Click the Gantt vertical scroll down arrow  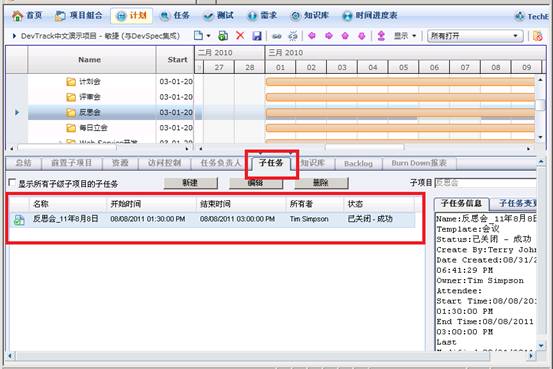[540, 137]
